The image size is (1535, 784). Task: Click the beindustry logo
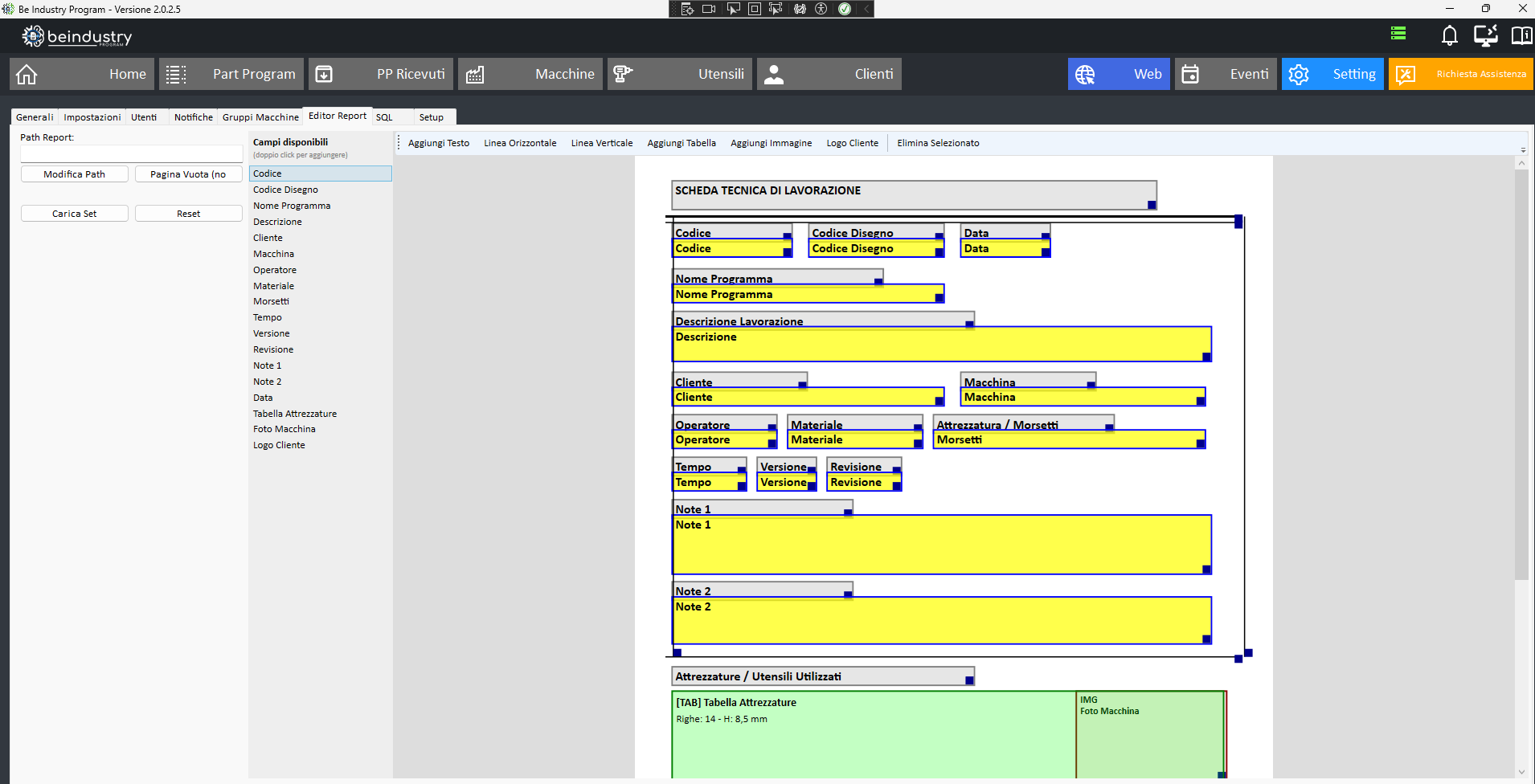pos(77,36)
